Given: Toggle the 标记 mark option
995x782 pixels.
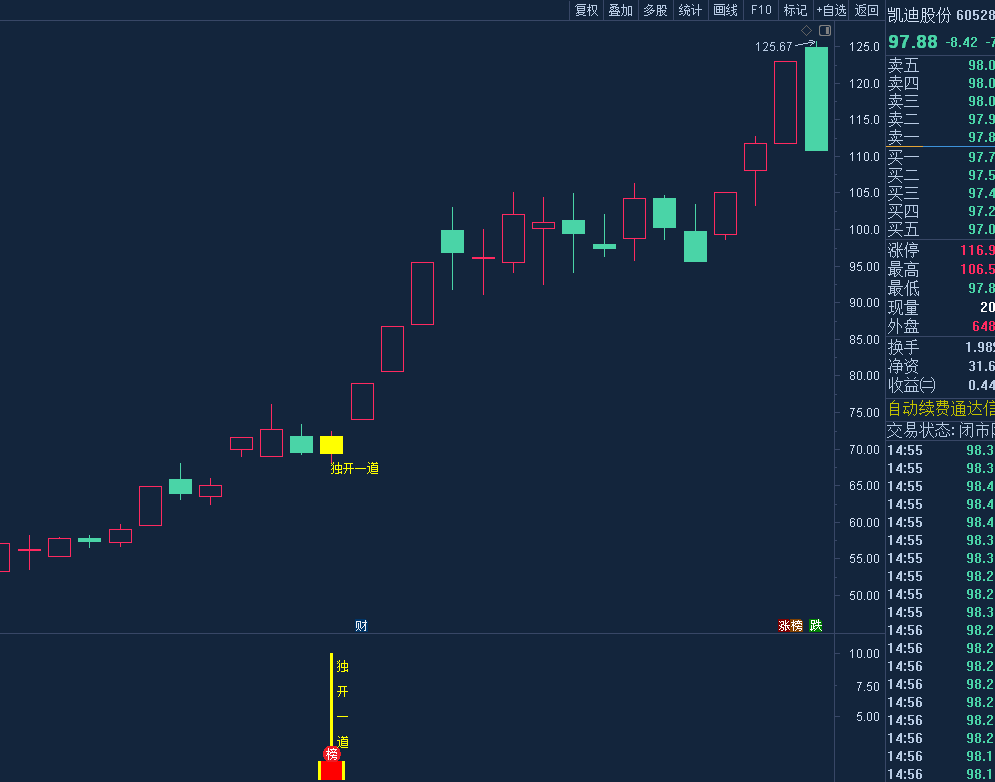Looking at the screenshot, I should [795, 10].
